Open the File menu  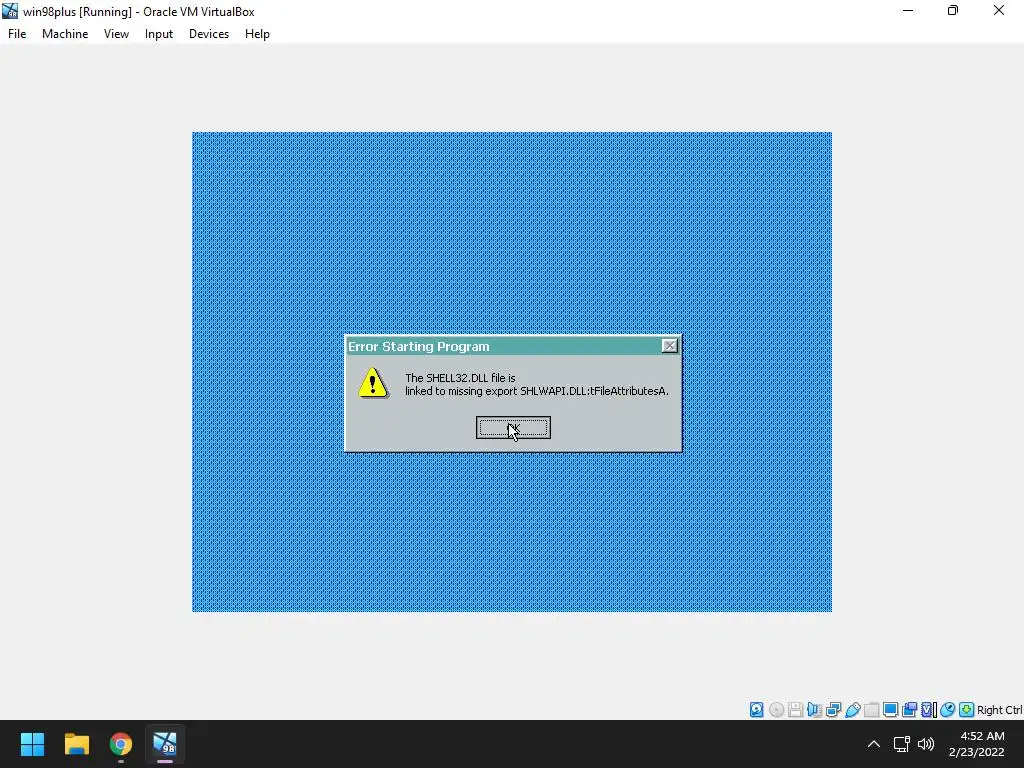point(17,34)
